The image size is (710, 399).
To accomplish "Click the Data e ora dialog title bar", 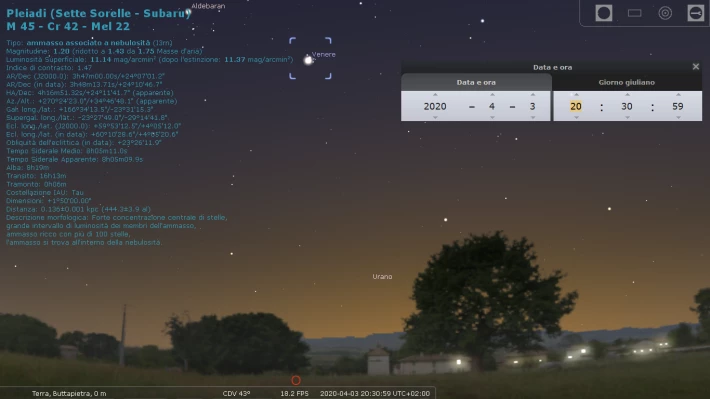I will tap(552, 67).
